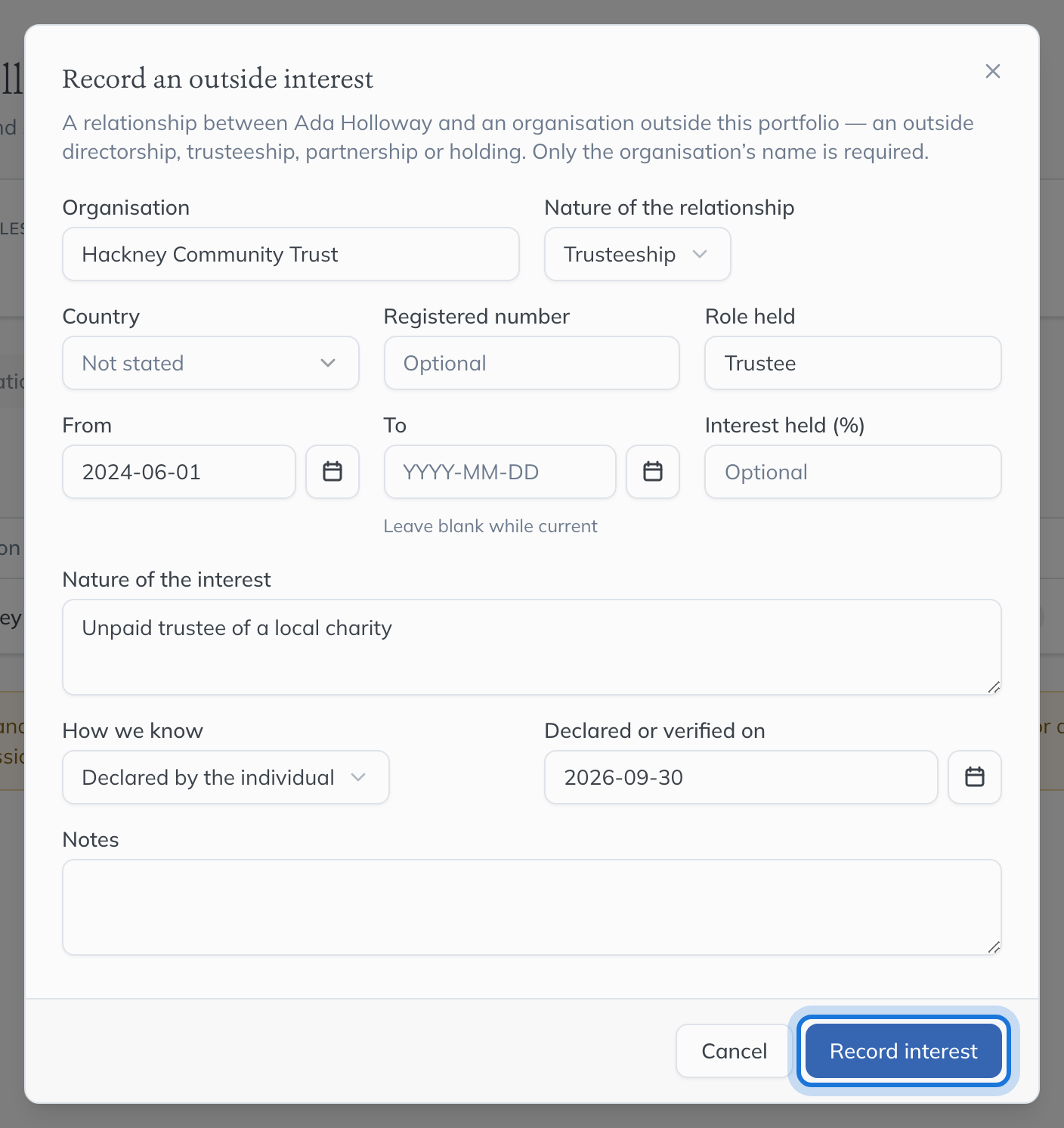Close the Record an outside interest dialog

tap(993, 71)
